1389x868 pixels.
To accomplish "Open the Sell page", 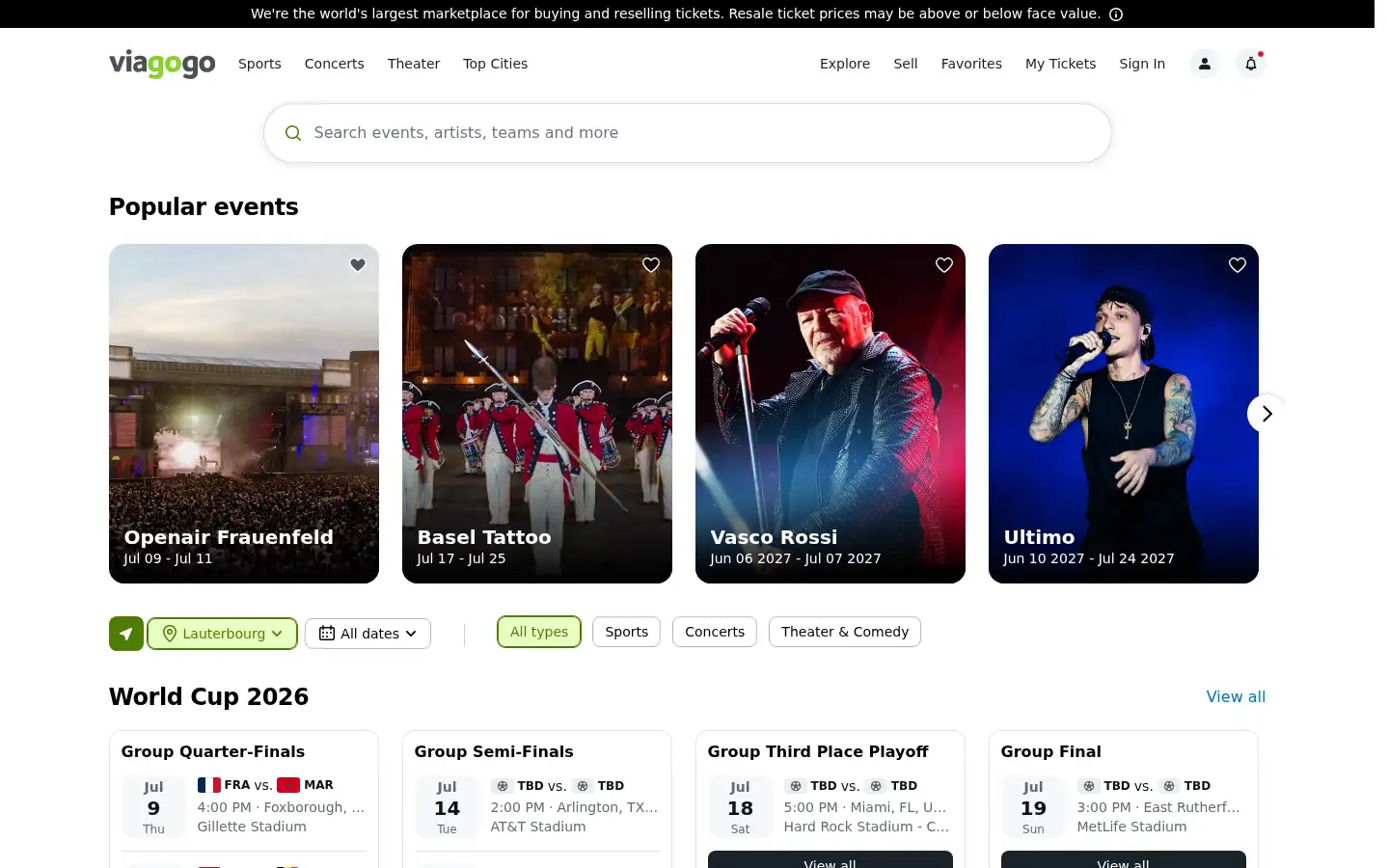I will coord(906,64).
